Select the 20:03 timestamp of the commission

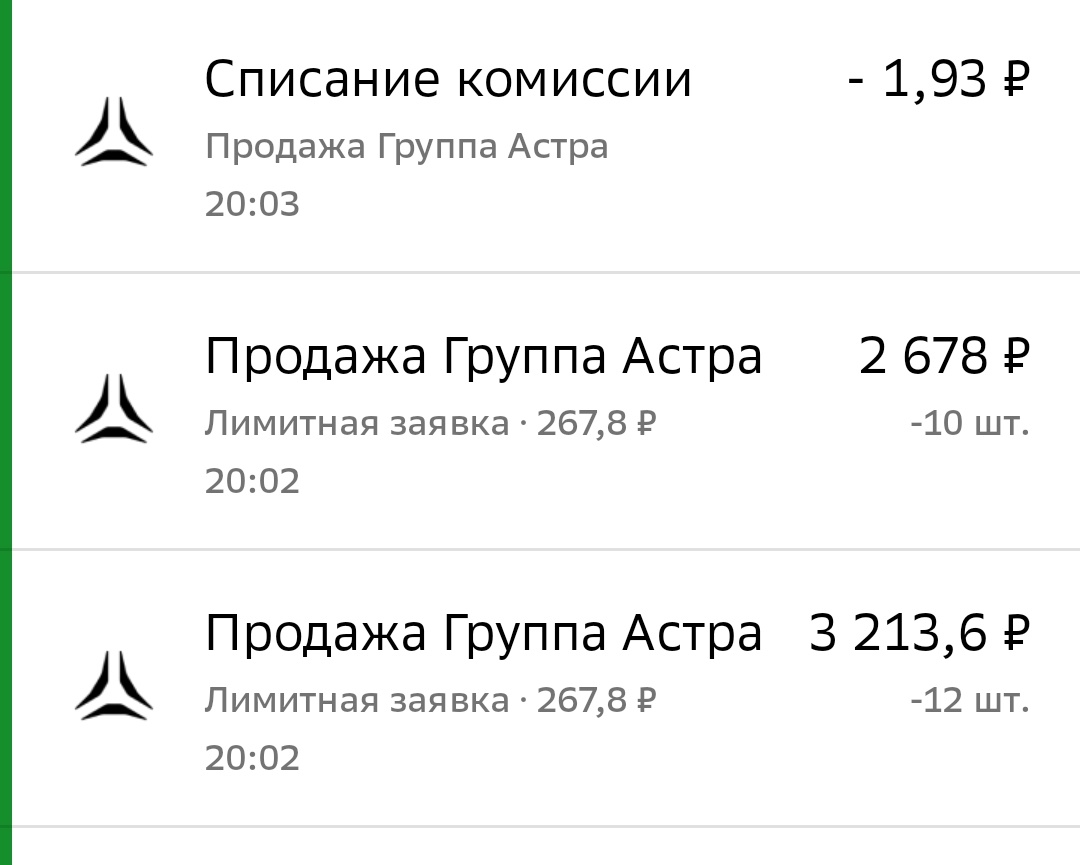(250, 203)
